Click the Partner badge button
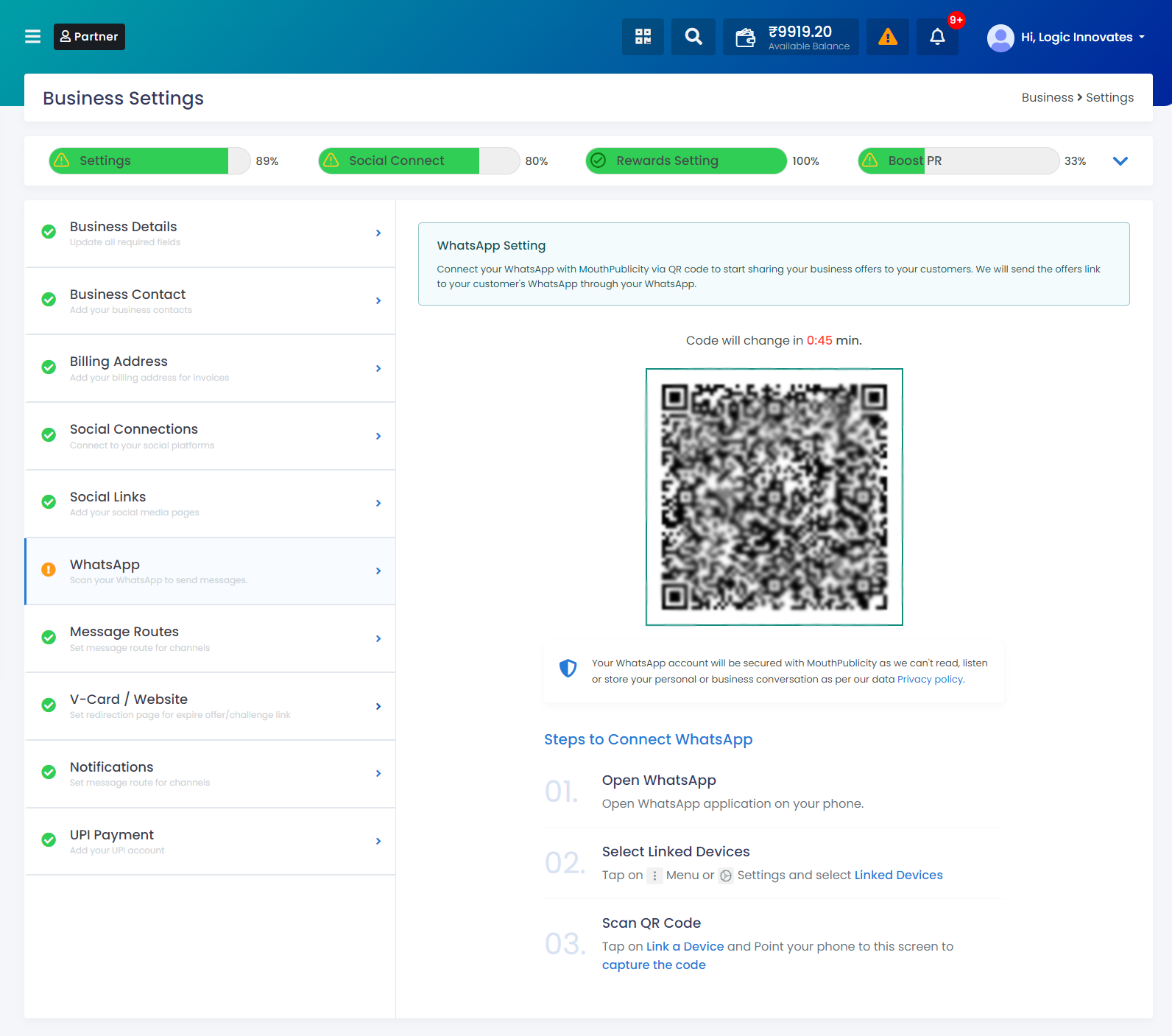This screenshot has height=1036, width=1172. coord(89,36)
